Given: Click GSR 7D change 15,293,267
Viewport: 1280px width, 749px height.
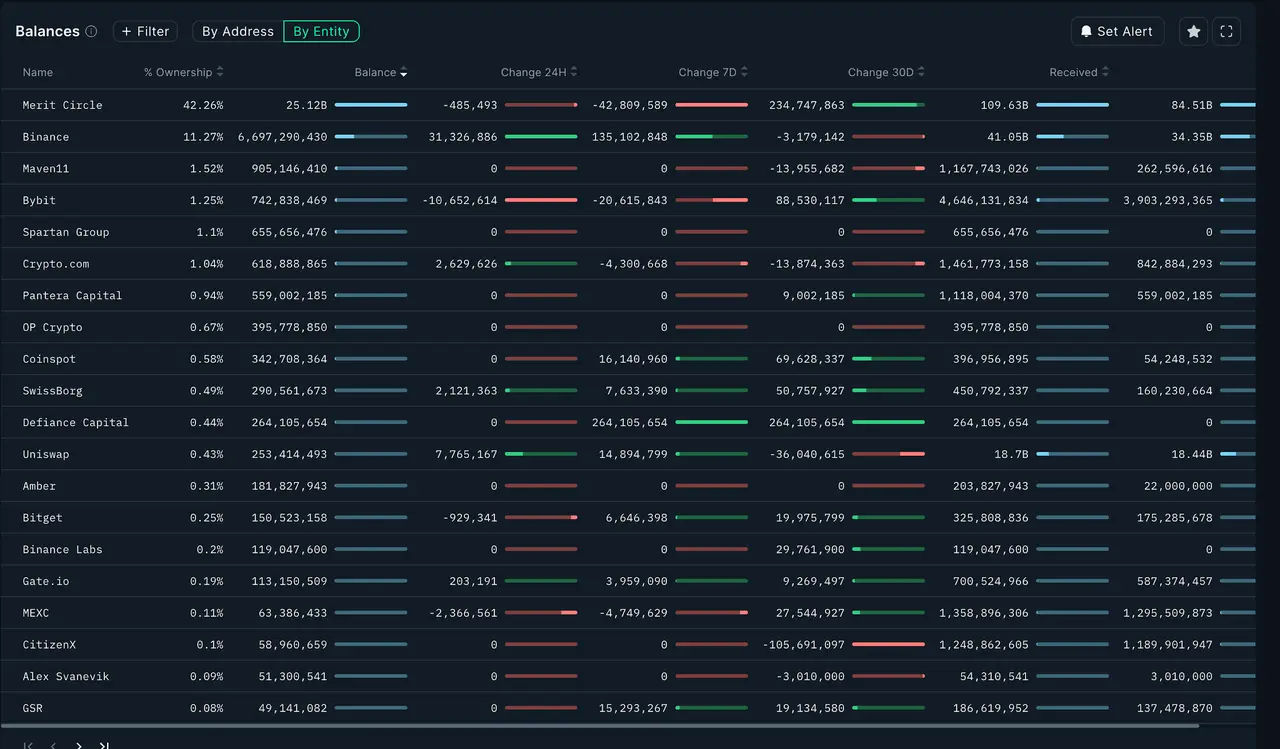Looking at the screenshot, I should click(633, 708).
